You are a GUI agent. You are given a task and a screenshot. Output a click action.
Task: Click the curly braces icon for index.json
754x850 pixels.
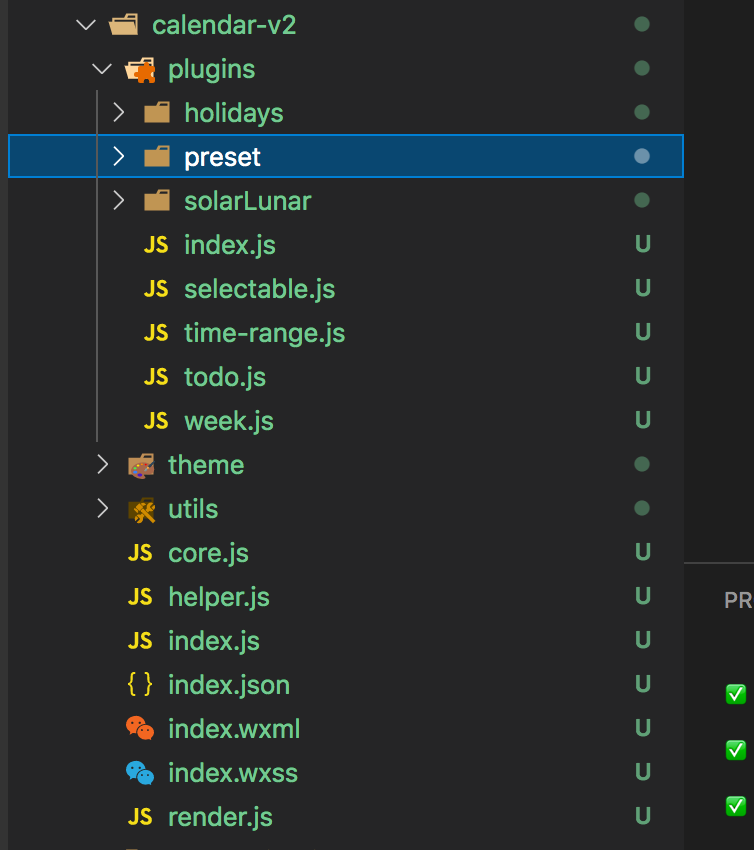point(141,684)
